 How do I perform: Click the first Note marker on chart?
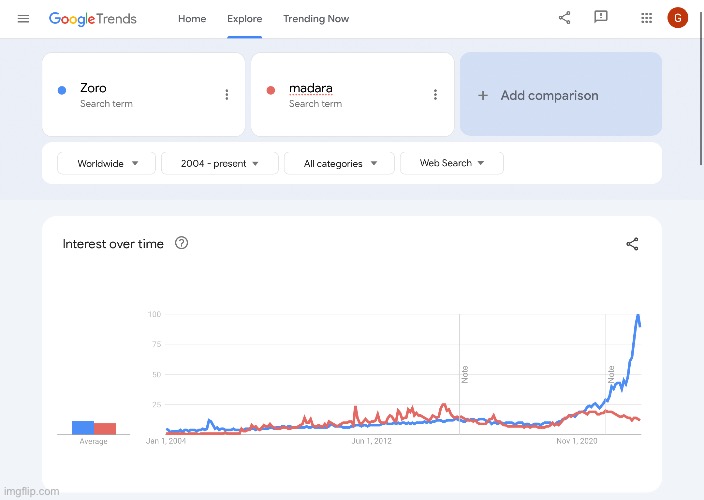pos(465,374)
